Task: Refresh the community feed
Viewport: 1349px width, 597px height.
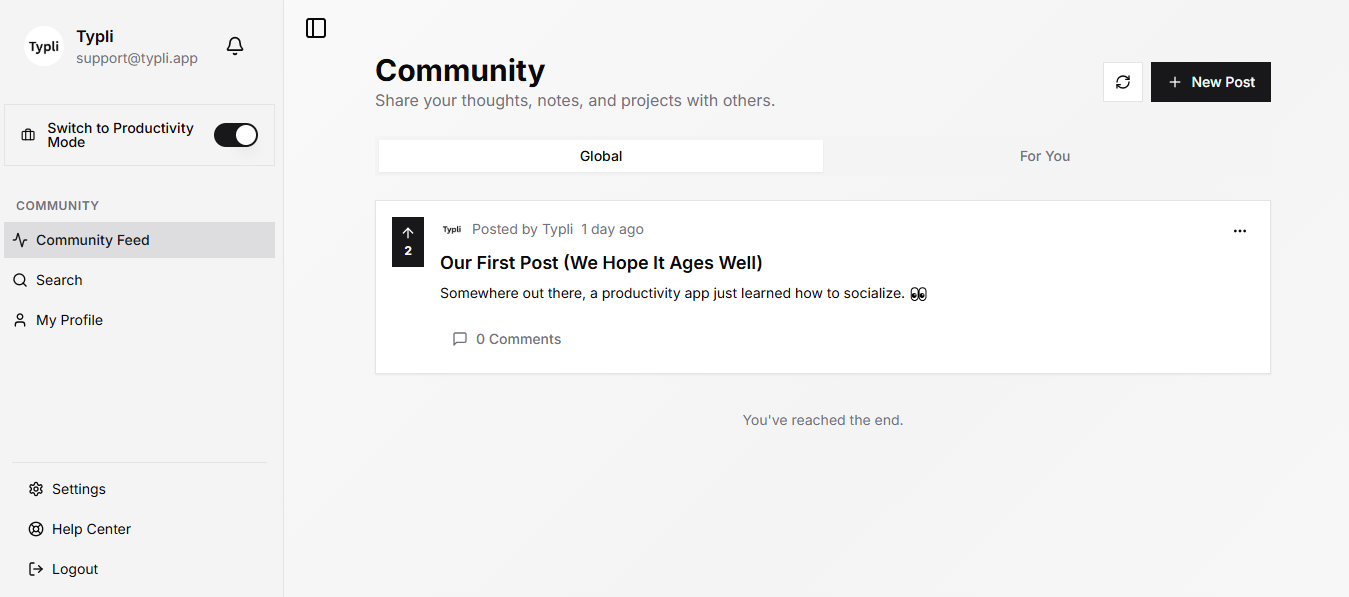Action: click(x=1123, y=82)
